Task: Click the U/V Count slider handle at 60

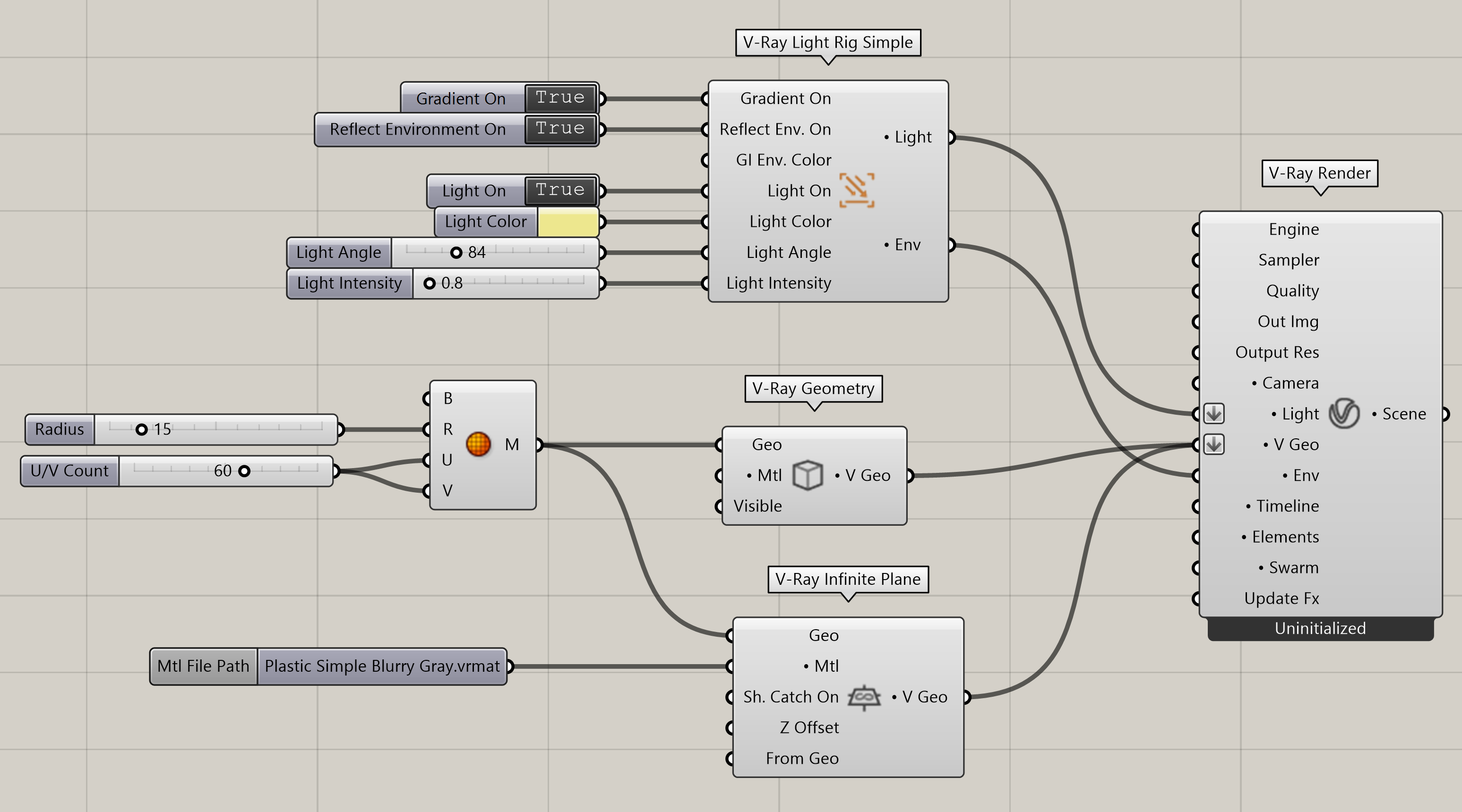Action: 244,471
